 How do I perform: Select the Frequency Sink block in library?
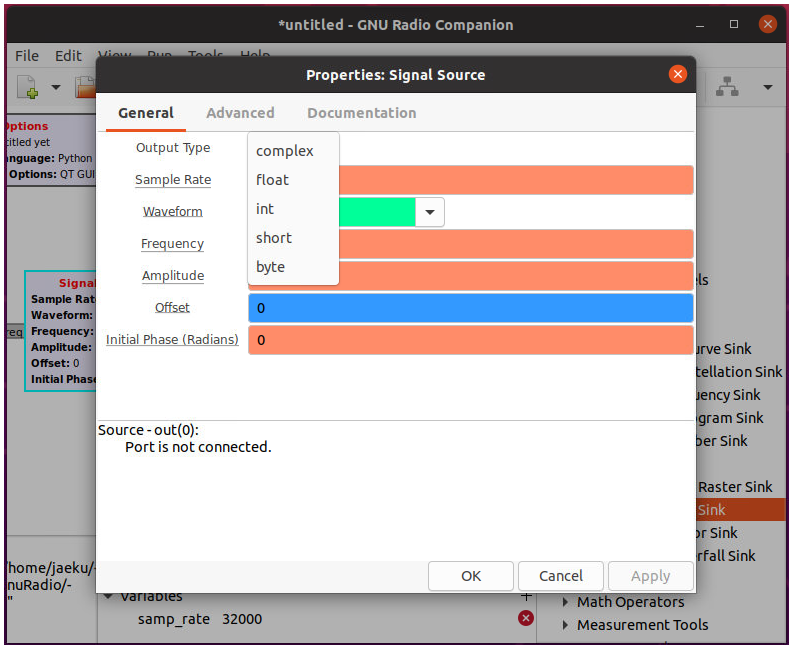(x=728, y=395)
